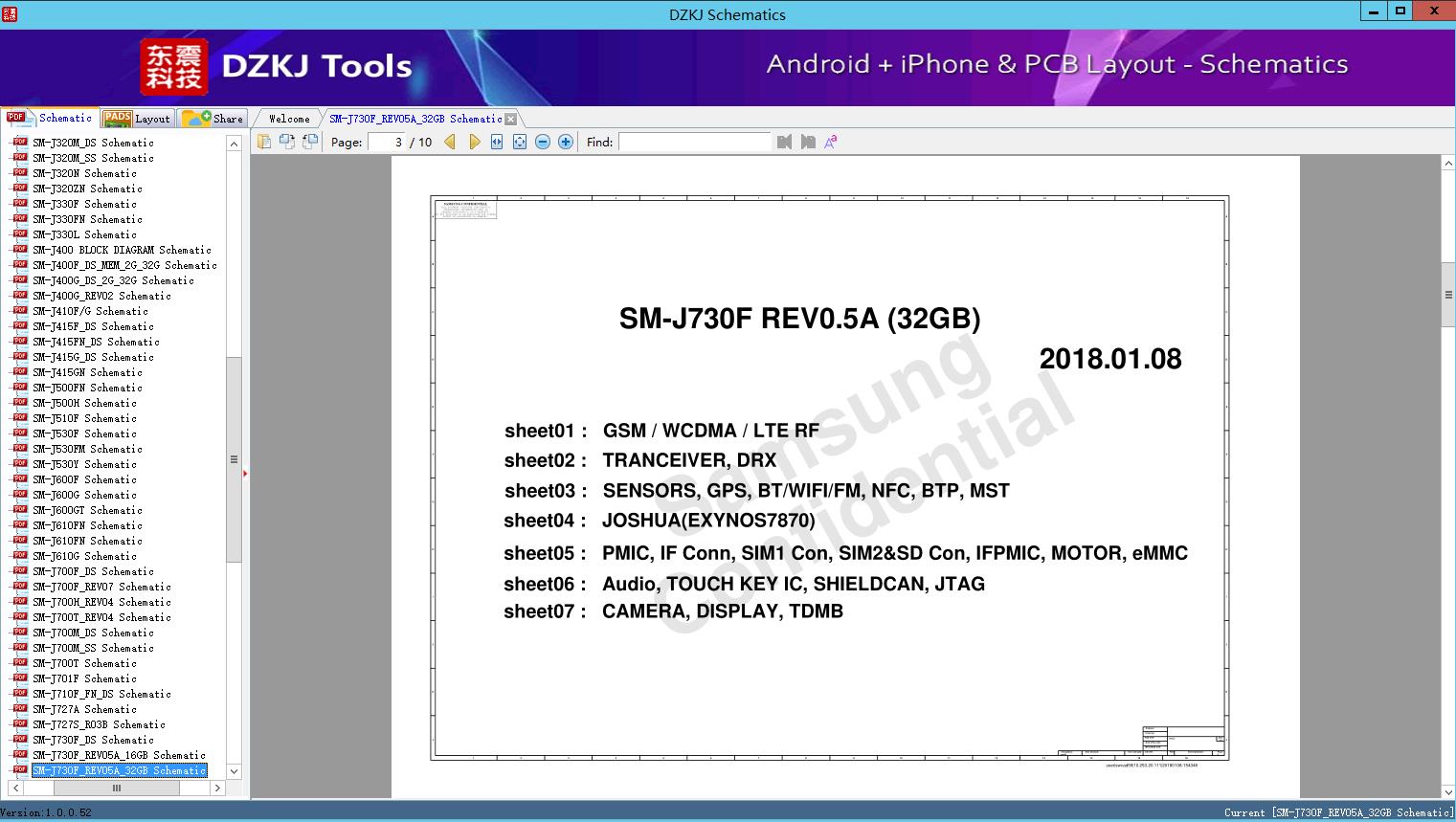The height and width of the screenshot is (822, 1456).
Task: Click PDF icon beside SM-J320ZN Schematic
Action: click(20, 188)
